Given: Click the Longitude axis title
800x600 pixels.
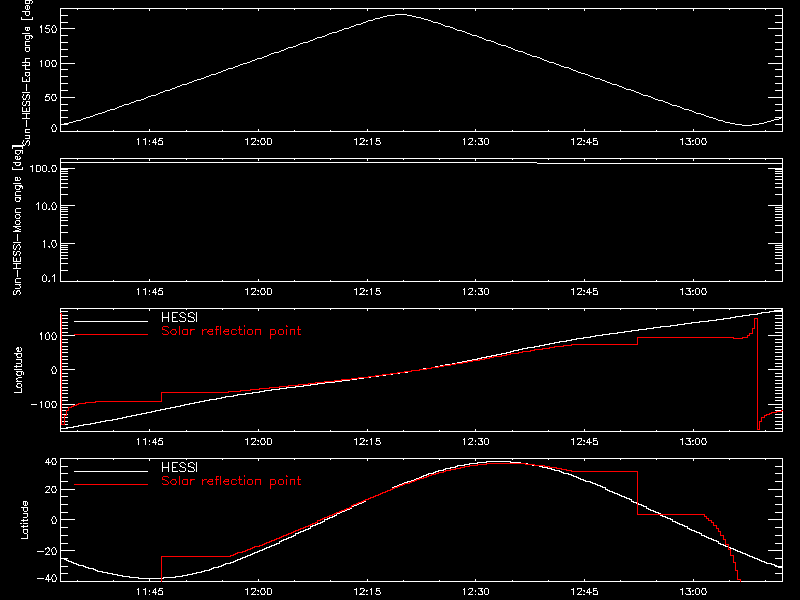Looking at the screenshot, I should pyautogui.click(x=18, y=369).
